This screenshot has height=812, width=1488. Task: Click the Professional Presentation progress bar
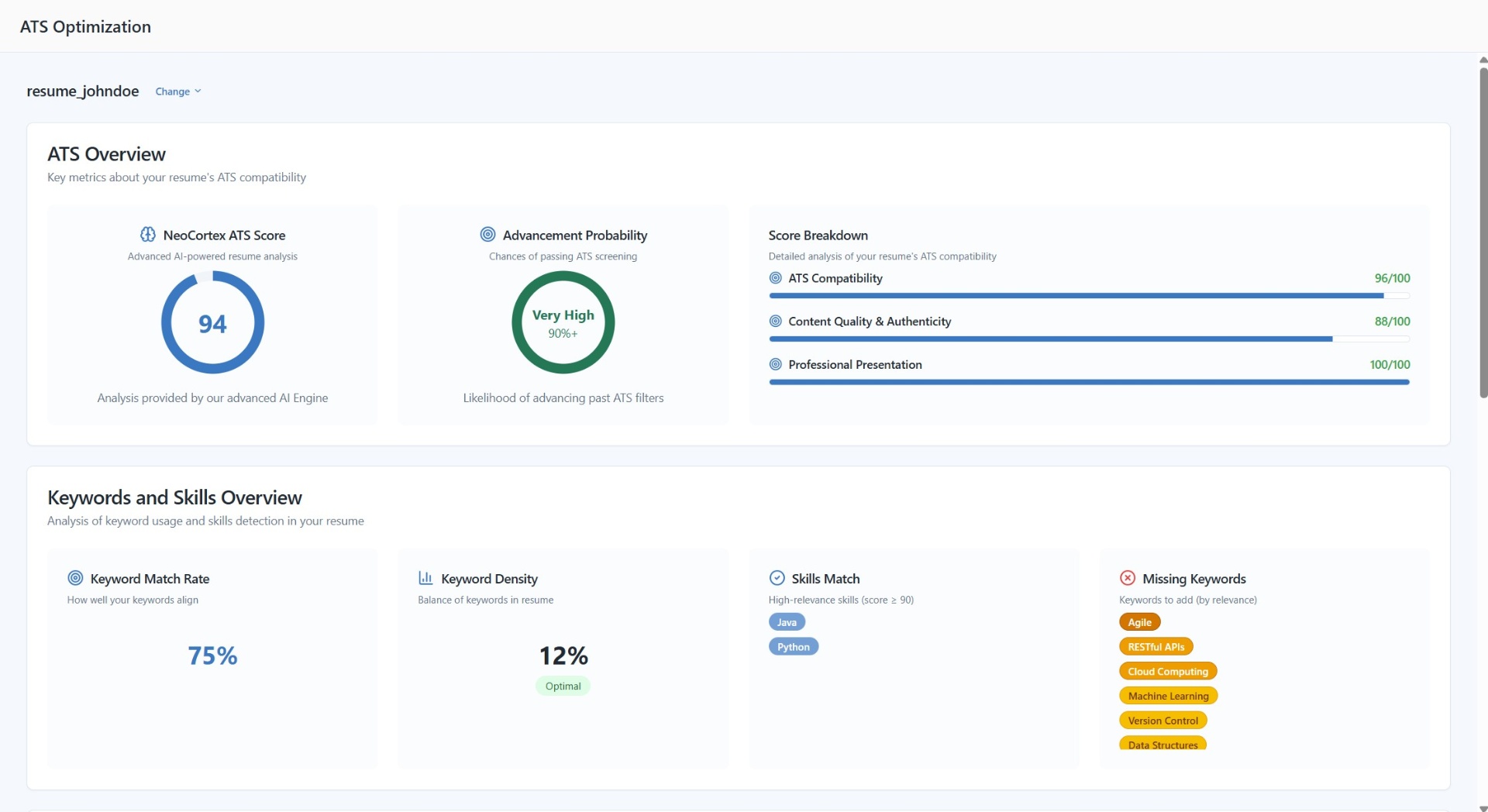[1089, 382]
